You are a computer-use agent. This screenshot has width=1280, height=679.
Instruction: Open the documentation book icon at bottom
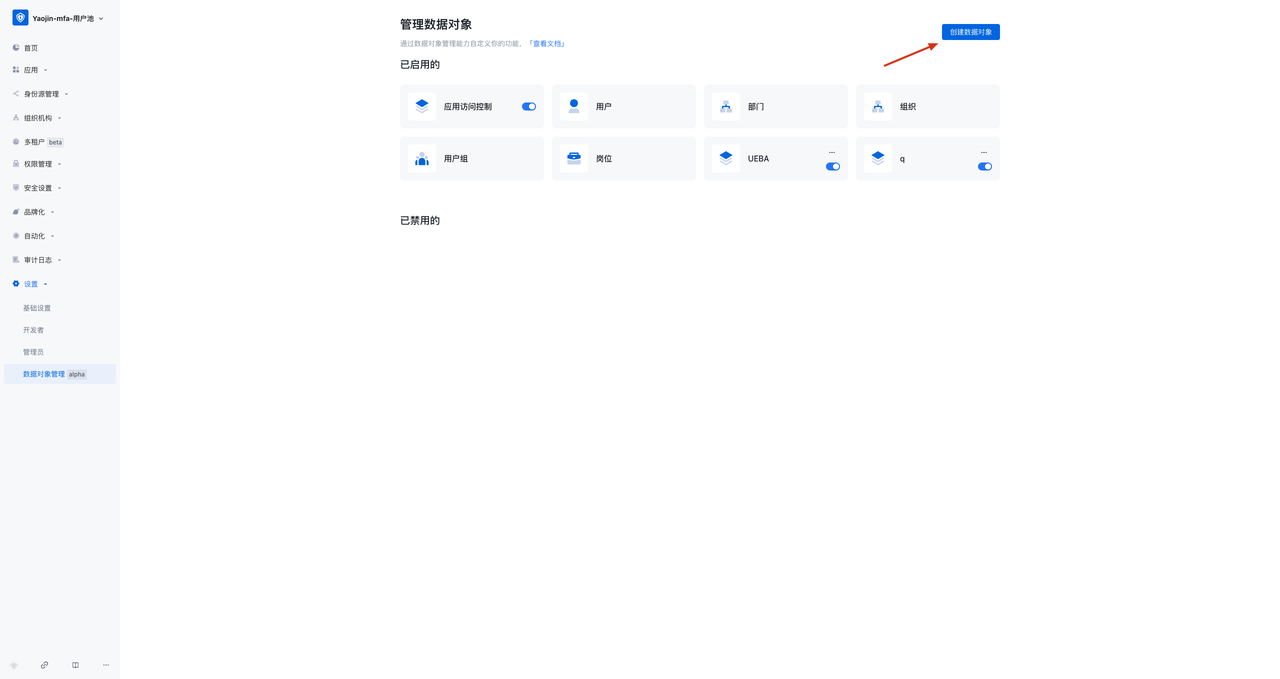(74, 665)
